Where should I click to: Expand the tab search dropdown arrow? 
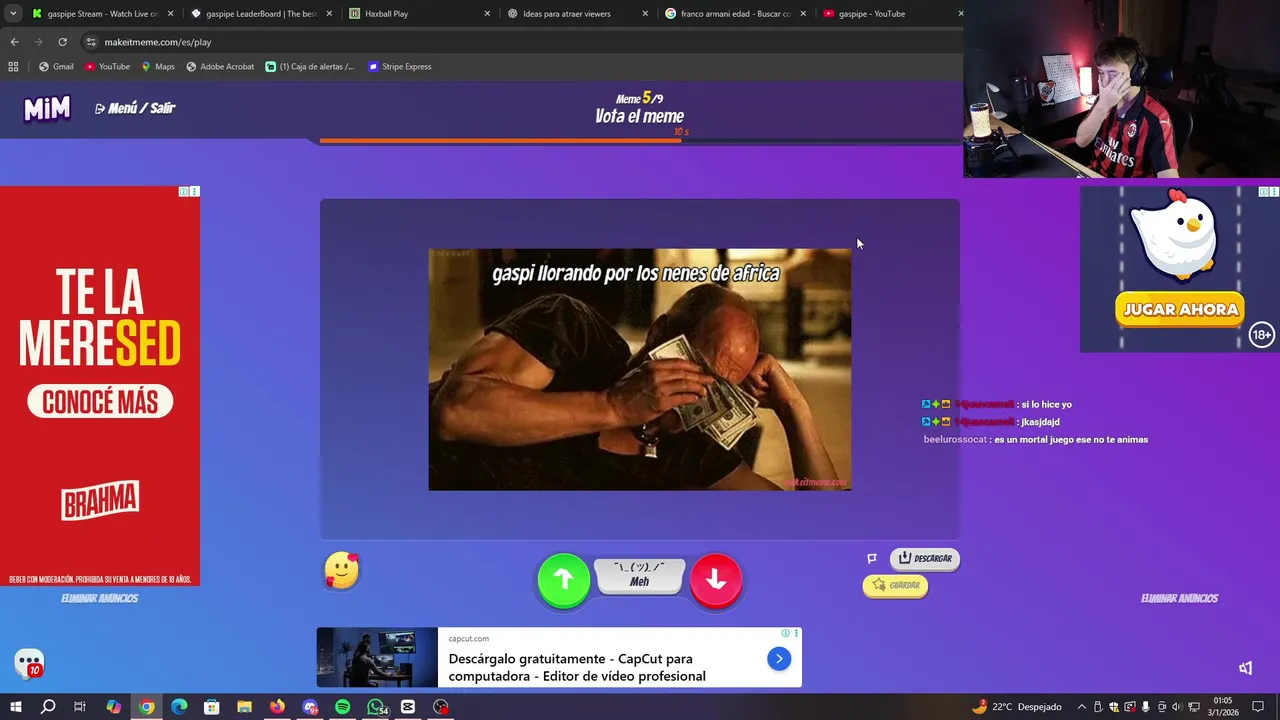[13, 14]
